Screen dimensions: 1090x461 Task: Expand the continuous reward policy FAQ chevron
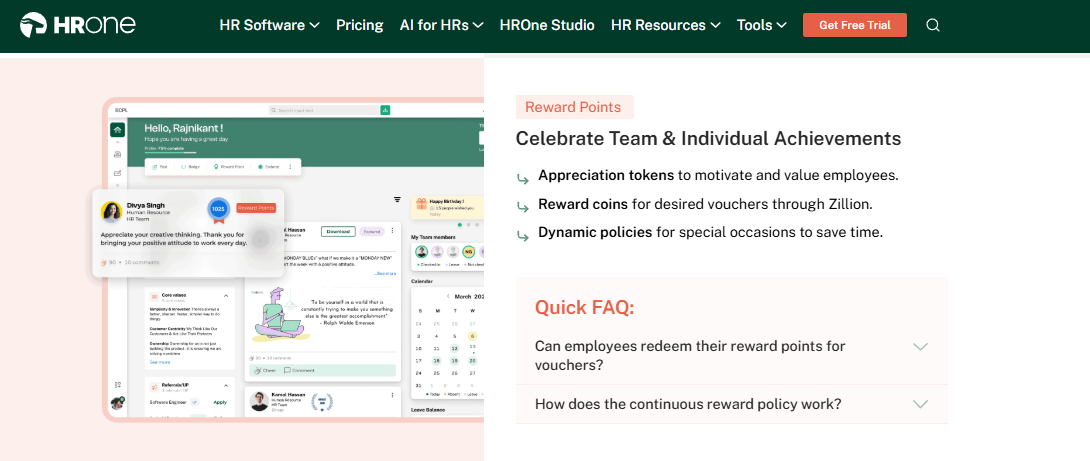(x=920, y=404)
